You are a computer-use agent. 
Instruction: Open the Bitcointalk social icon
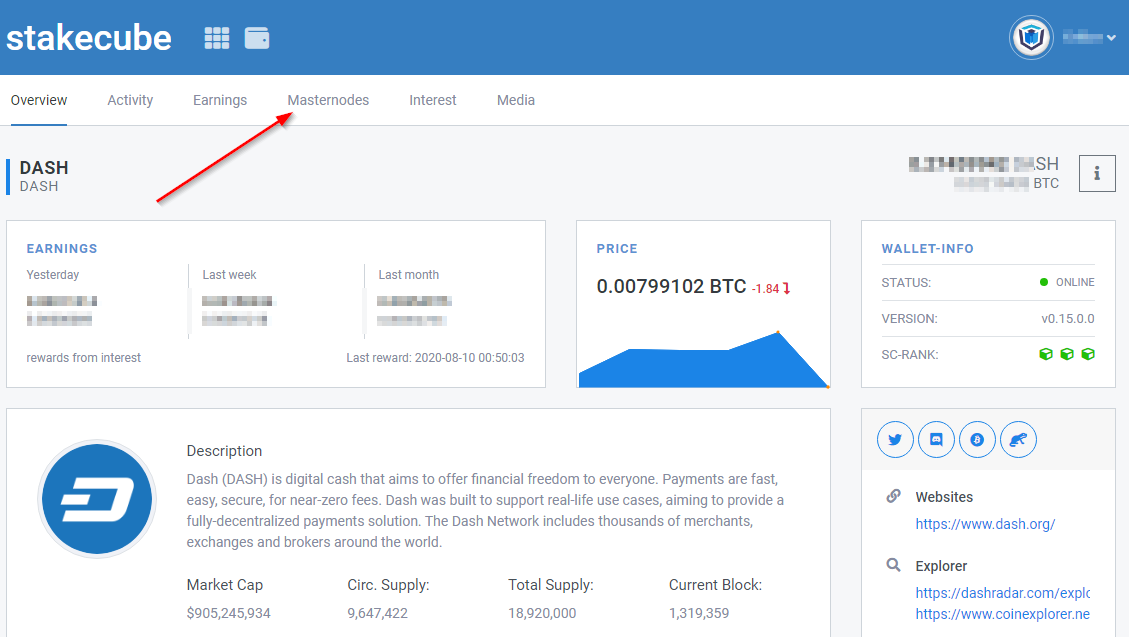click(977, 440)
